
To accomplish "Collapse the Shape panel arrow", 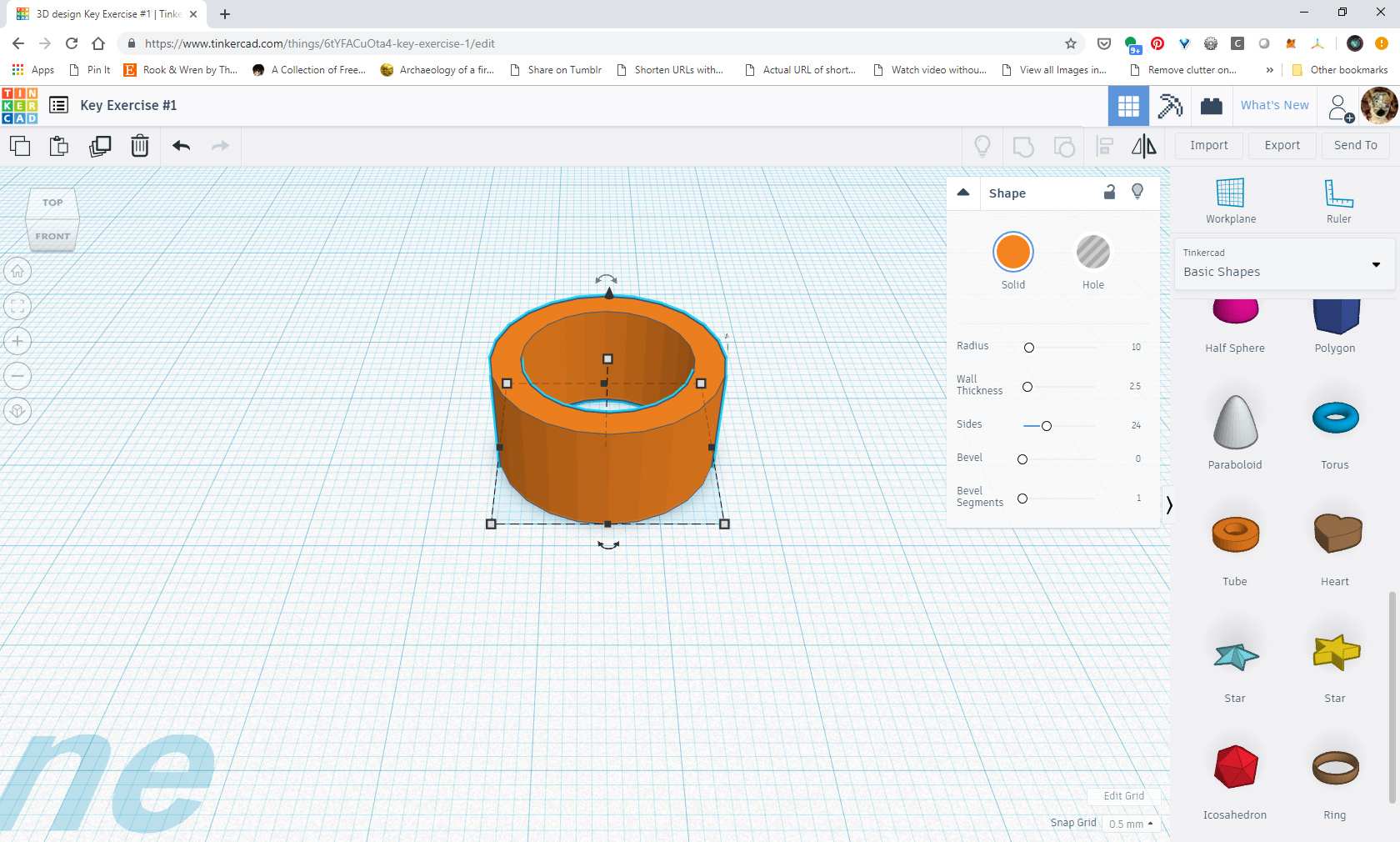I will [963, 193].
